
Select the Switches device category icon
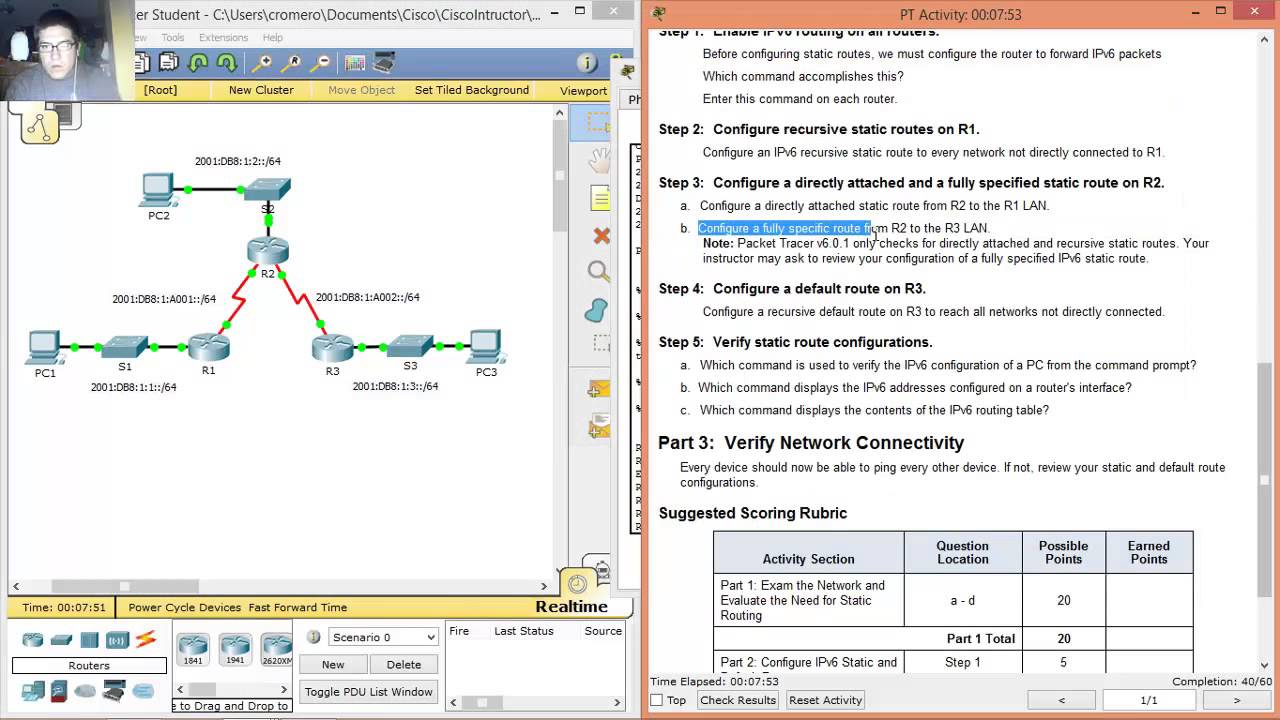pos(61,640)
